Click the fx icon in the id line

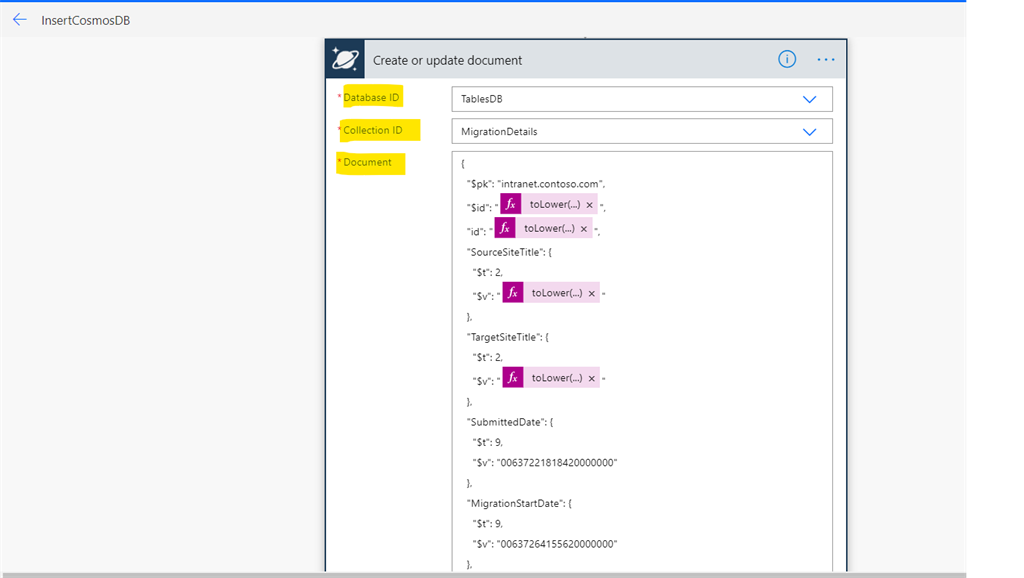tap(505, 228)
